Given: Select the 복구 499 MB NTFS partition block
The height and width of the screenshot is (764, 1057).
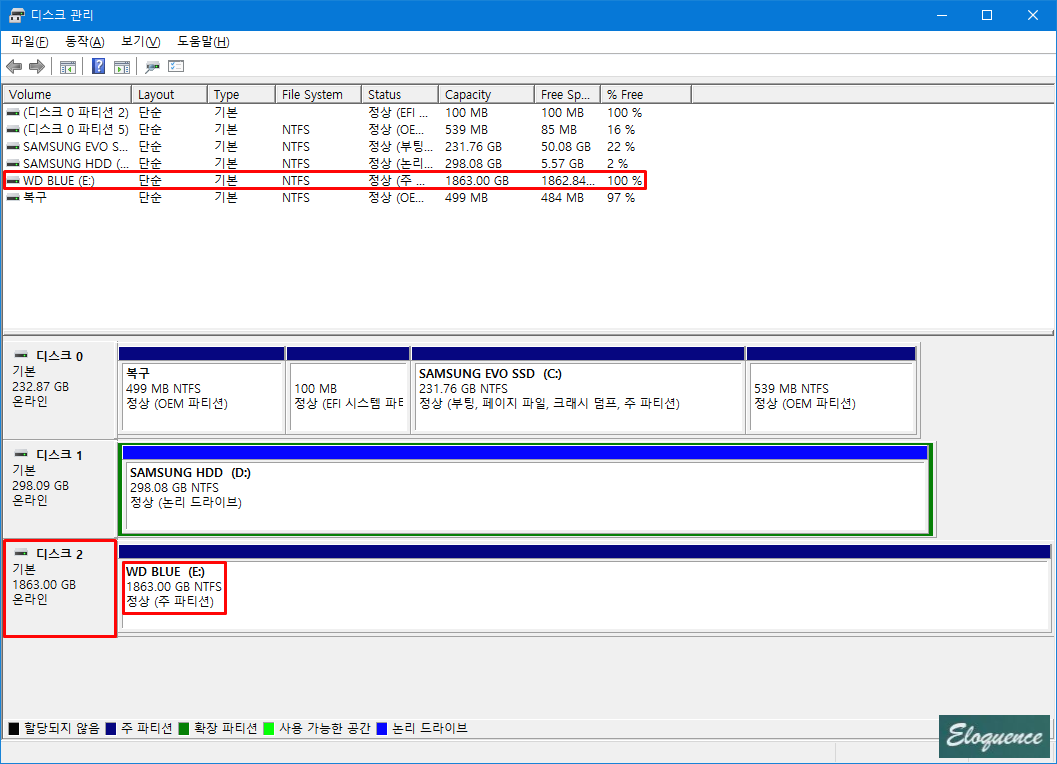Looking at the screenshot, I should [202, 390].
